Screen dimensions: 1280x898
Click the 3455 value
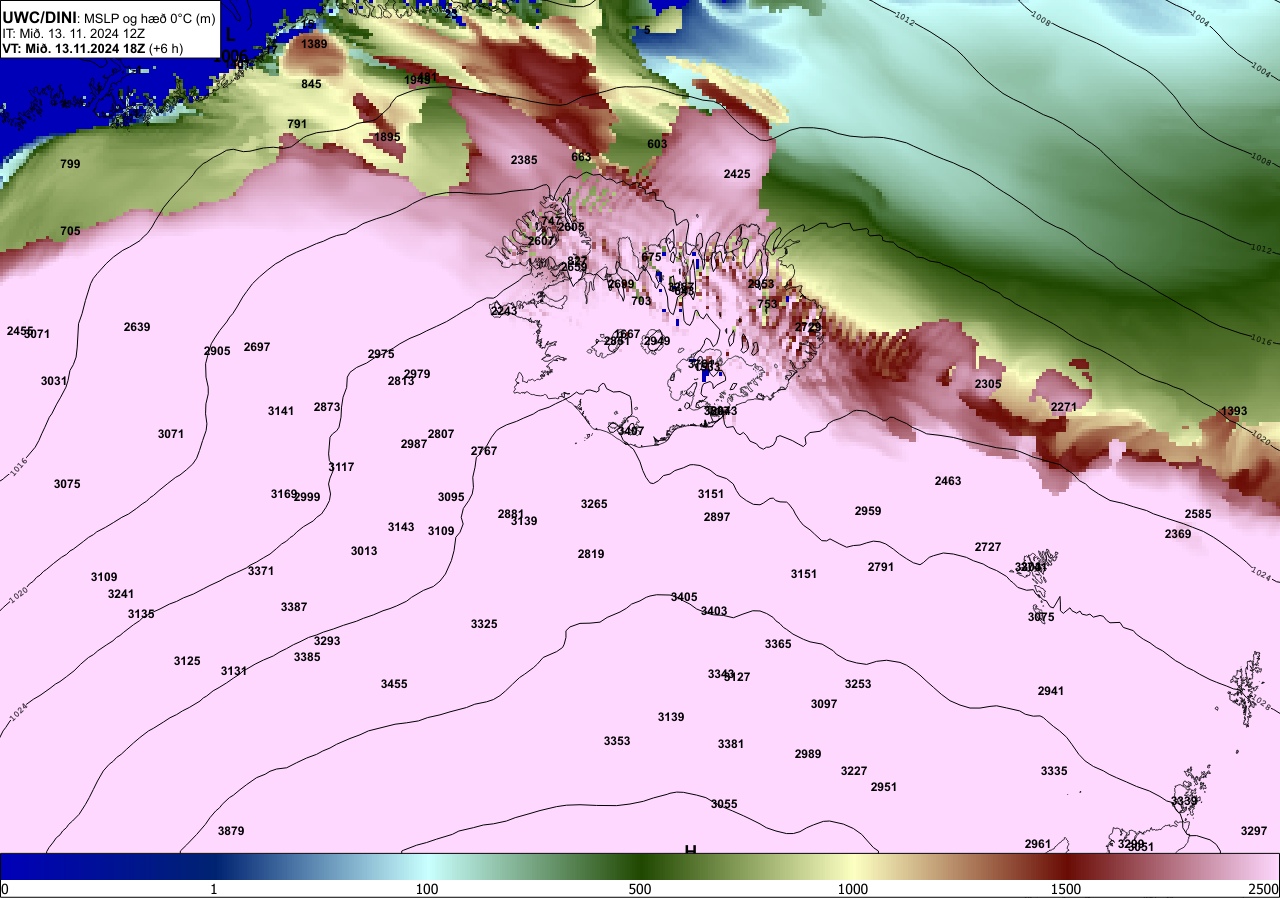click(394, 684)
